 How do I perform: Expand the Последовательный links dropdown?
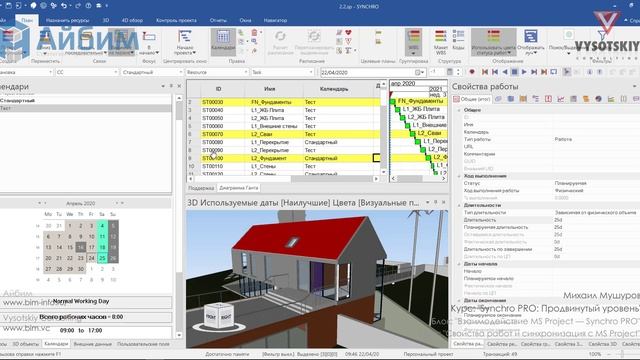[105, 53]
